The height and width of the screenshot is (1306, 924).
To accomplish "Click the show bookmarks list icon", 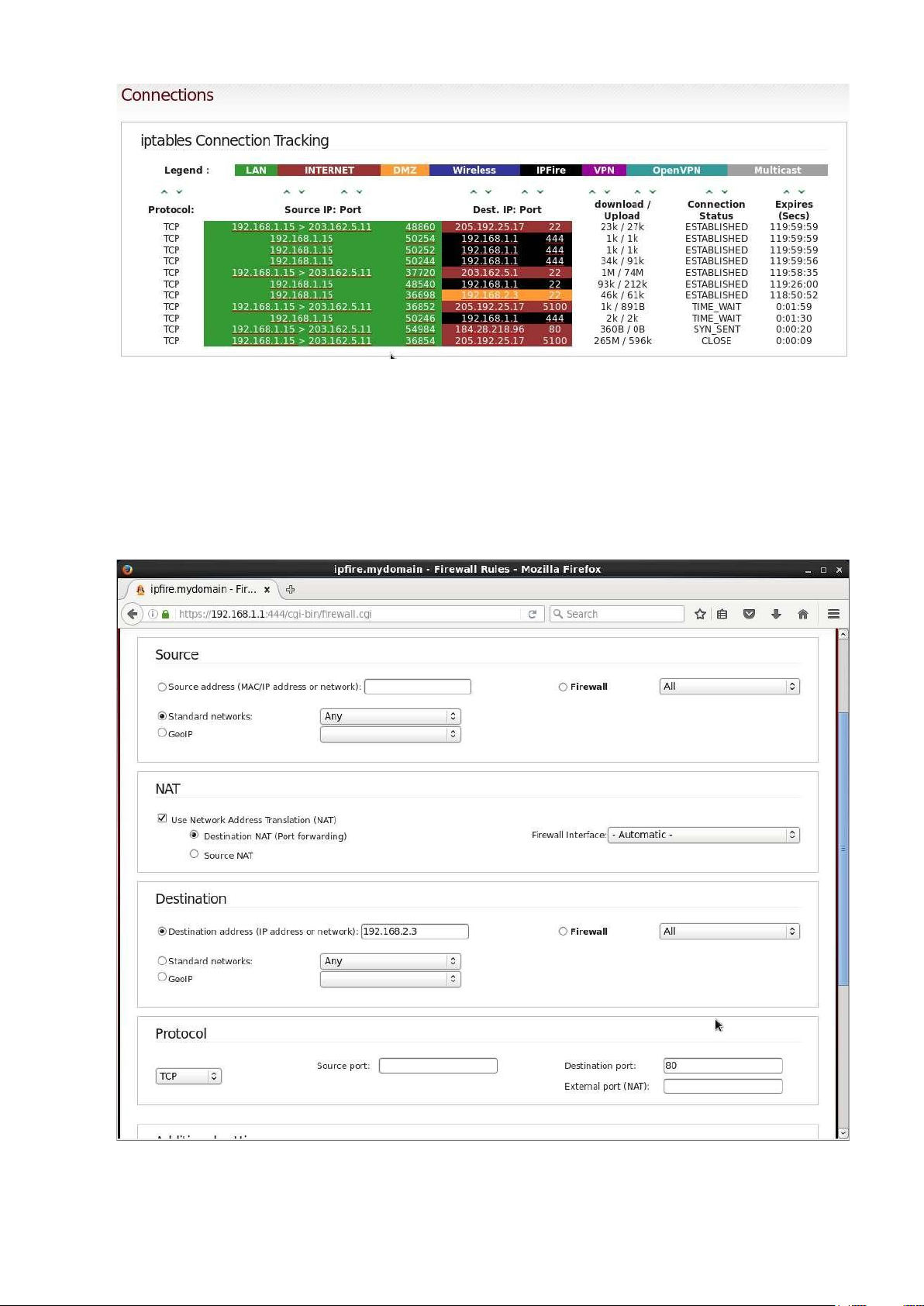I will coord(722,614).
